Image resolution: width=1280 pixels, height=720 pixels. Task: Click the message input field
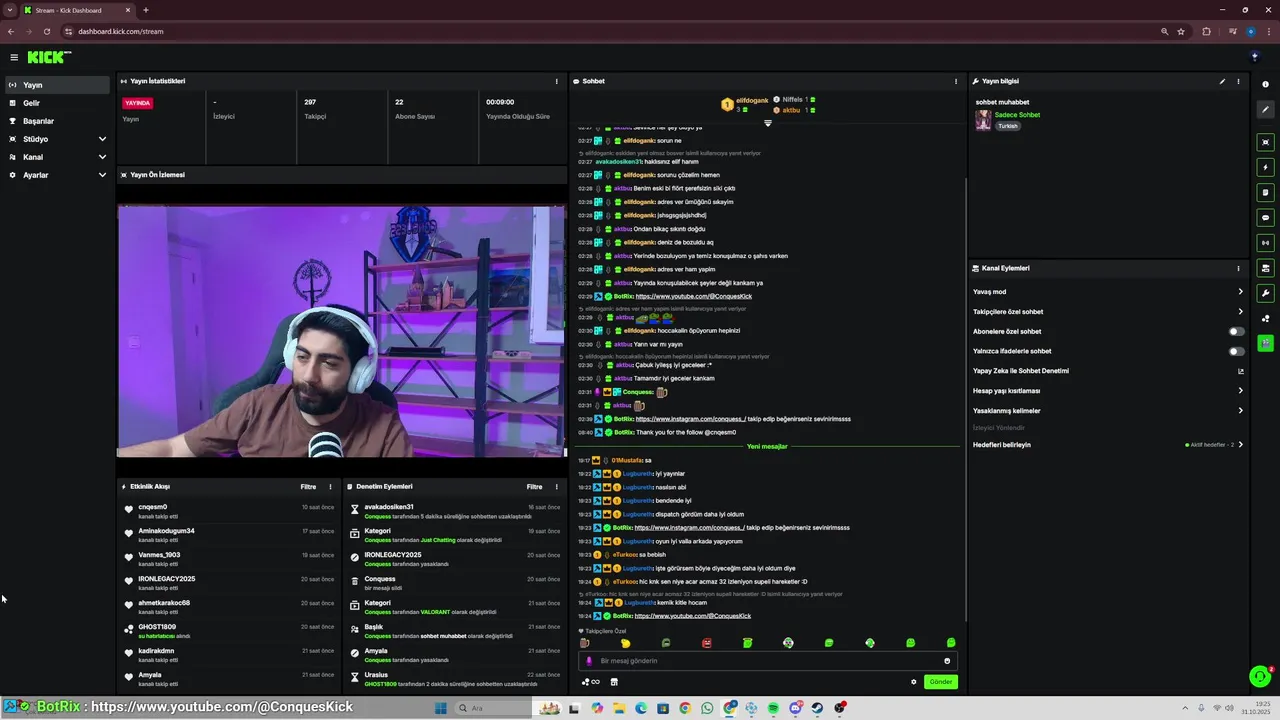coord(768,660)
